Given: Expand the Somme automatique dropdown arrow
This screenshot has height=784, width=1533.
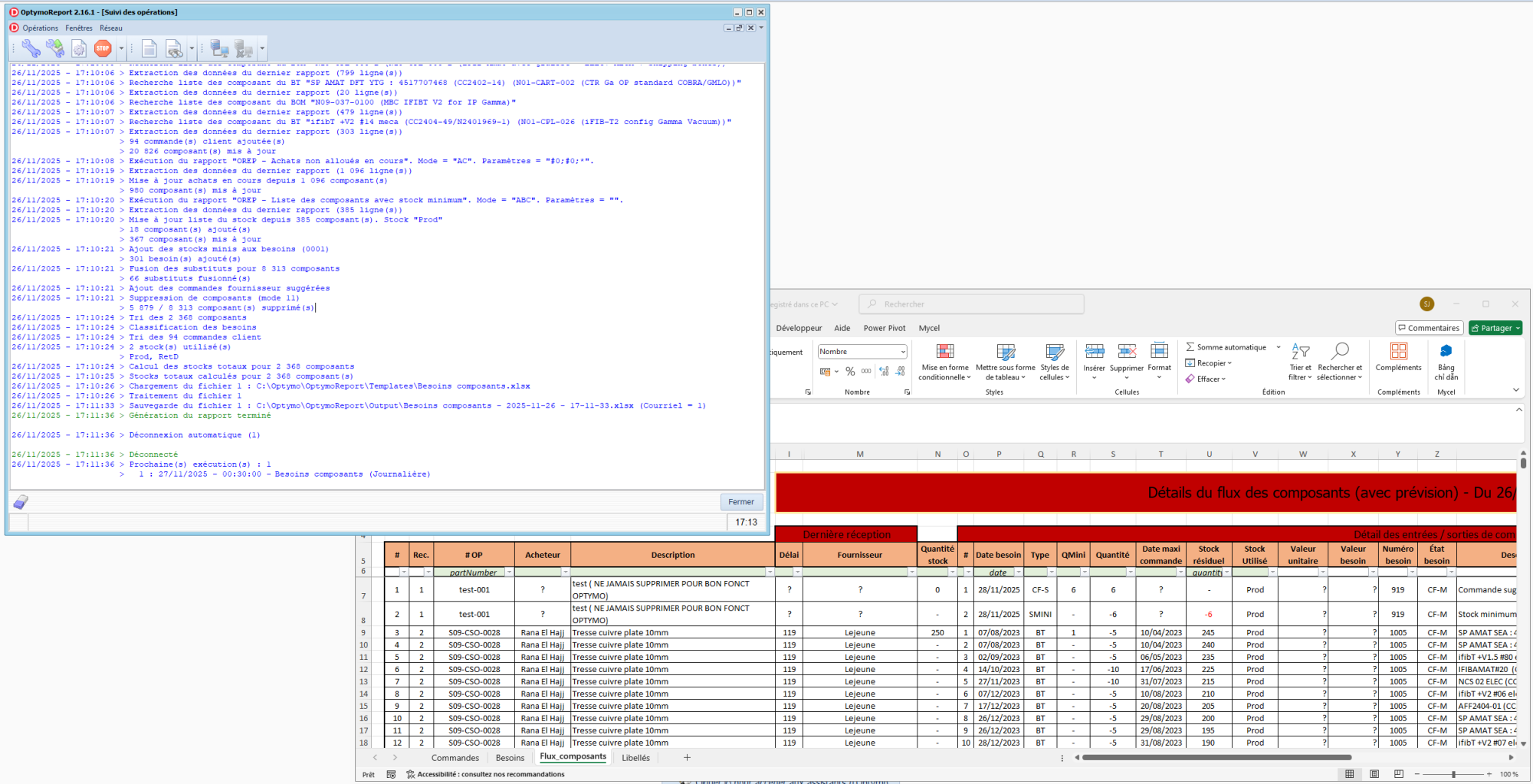Looking at the screenshot, I should pos(1279,347).
